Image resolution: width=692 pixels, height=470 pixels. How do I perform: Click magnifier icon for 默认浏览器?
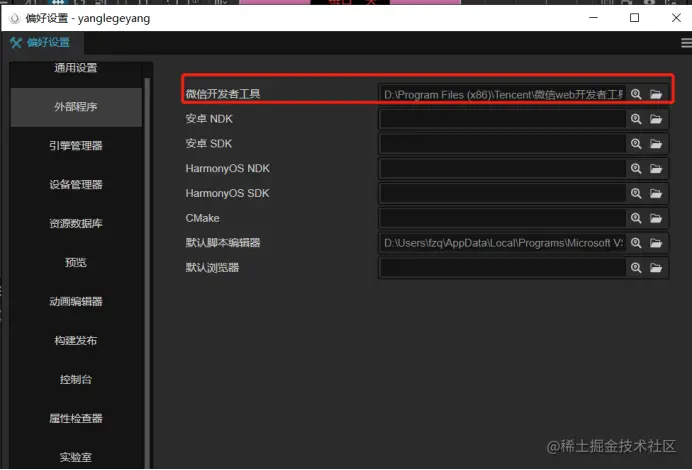tap(636, 267)
